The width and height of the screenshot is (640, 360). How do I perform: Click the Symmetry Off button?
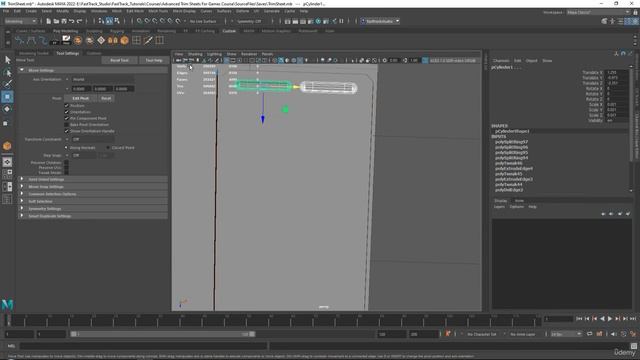click(249, 21)
